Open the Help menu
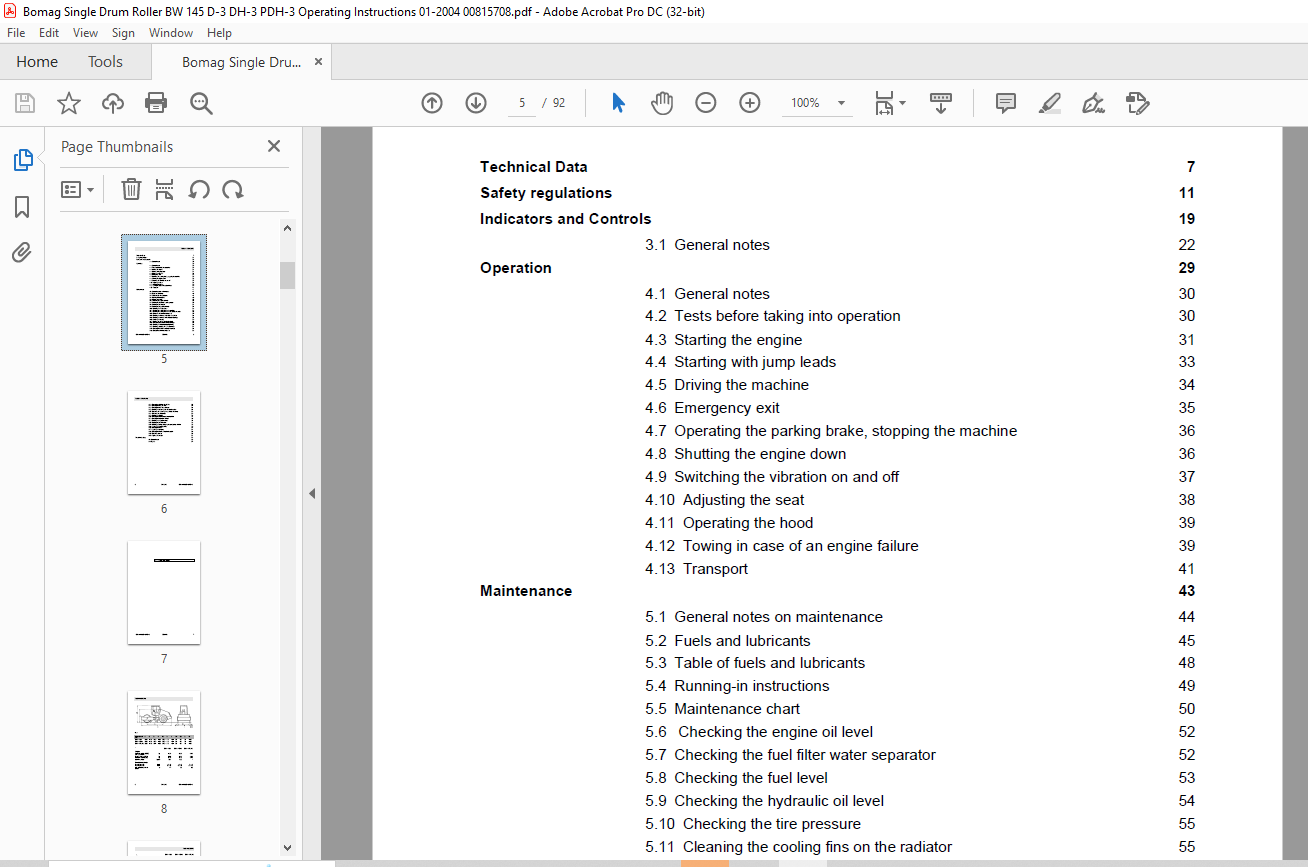 coord(219,33)
